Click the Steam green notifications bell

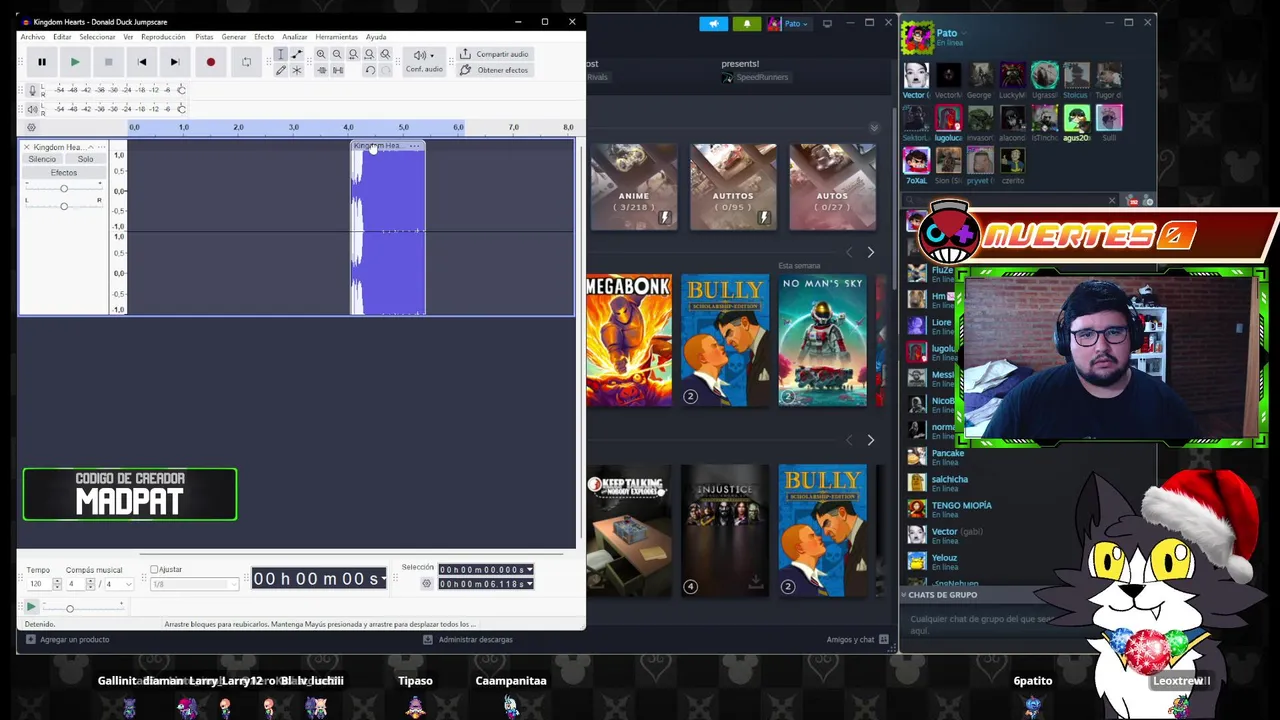pyautogui.click(x=746, y=24)
